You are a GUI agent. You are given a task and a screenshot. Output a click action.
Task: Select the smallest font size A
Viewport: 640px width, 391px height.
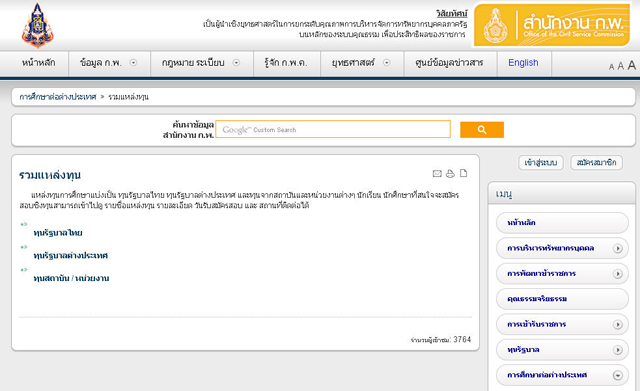click(x=611, y=67)
